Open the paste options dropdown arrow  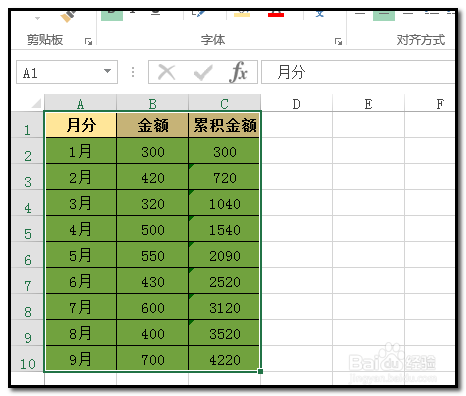click(37, 18)
